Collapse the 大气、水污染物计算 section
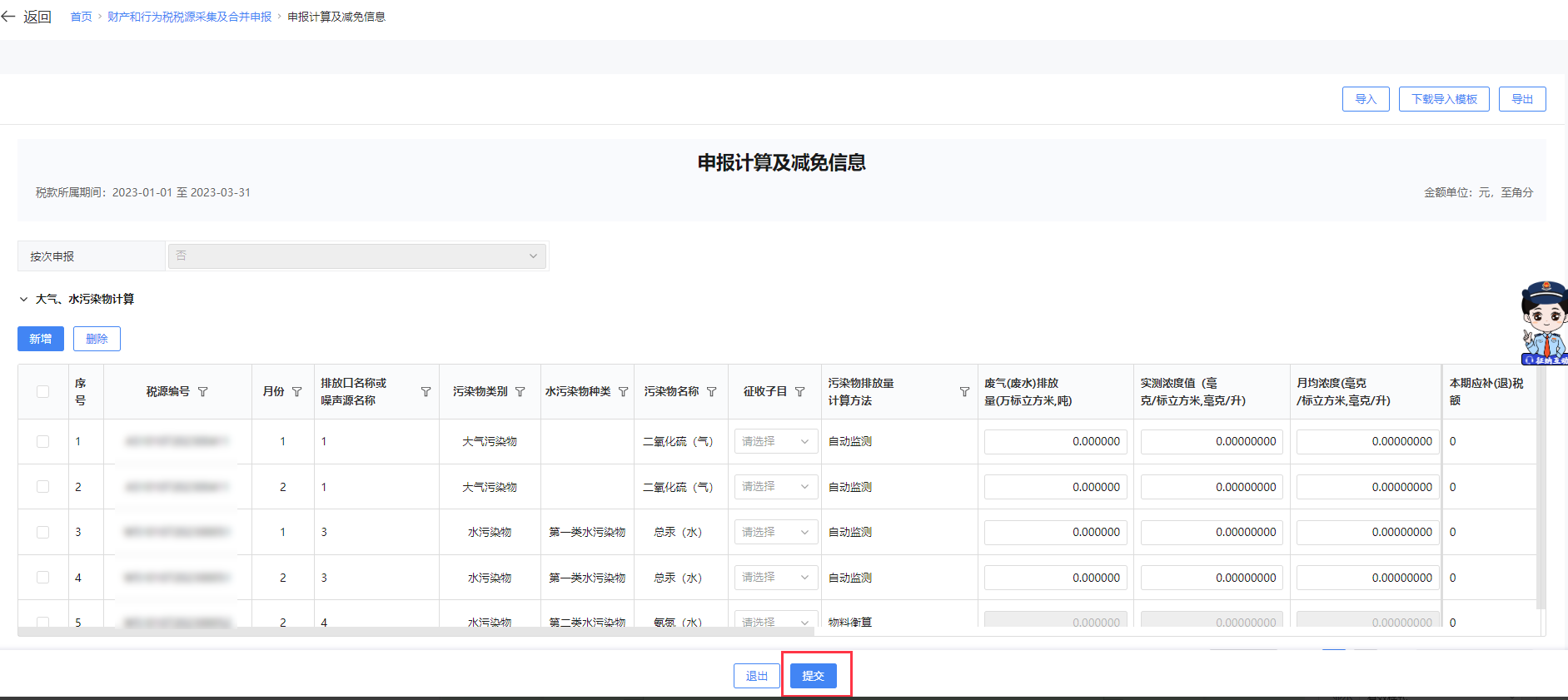1568x700 pixels. coord(23,300)
